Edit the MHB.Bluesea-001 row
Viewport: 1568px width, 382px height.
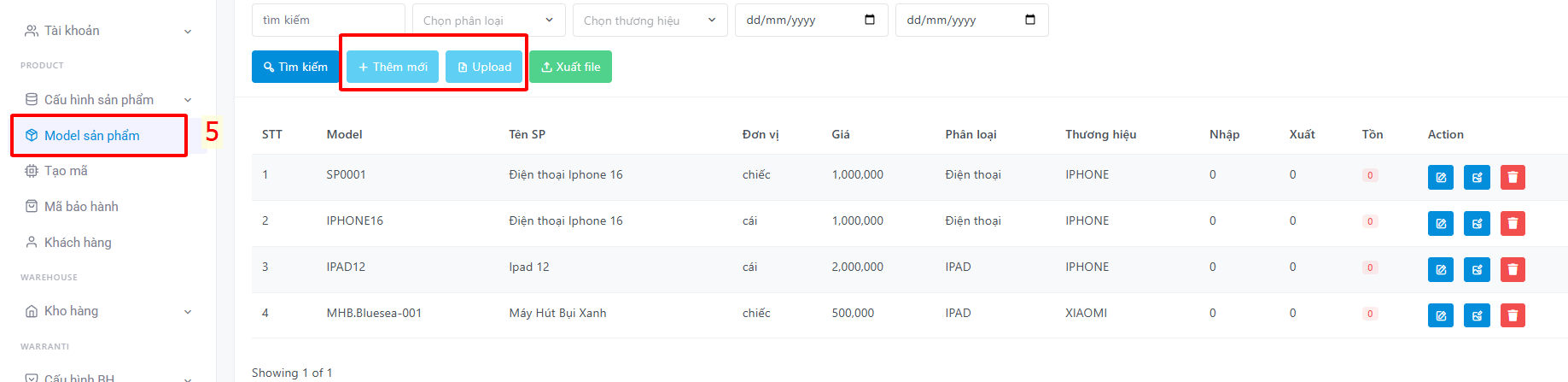coord(1441,315)
